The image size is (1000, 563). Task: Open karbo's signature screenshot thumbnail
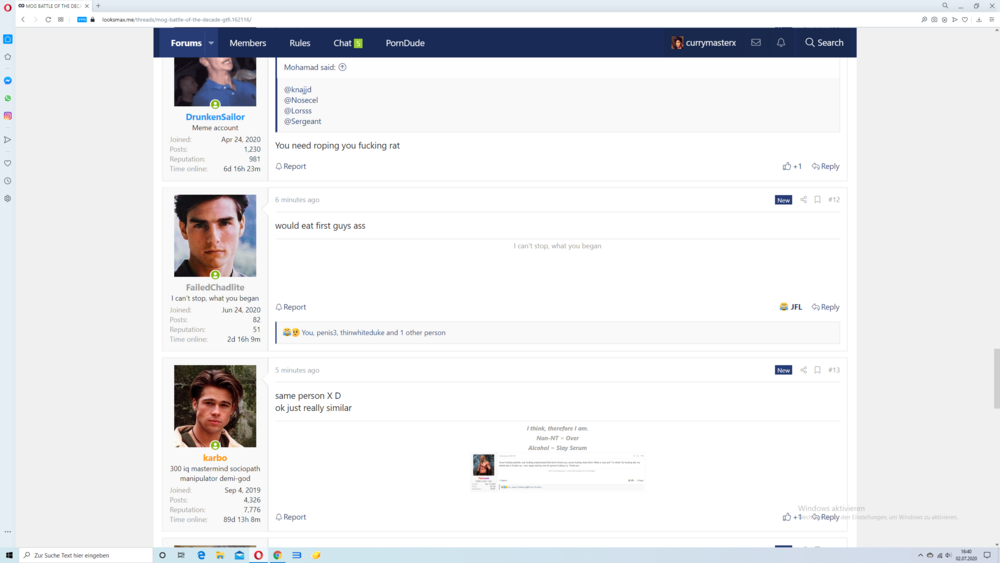click(x=558, y=472)
